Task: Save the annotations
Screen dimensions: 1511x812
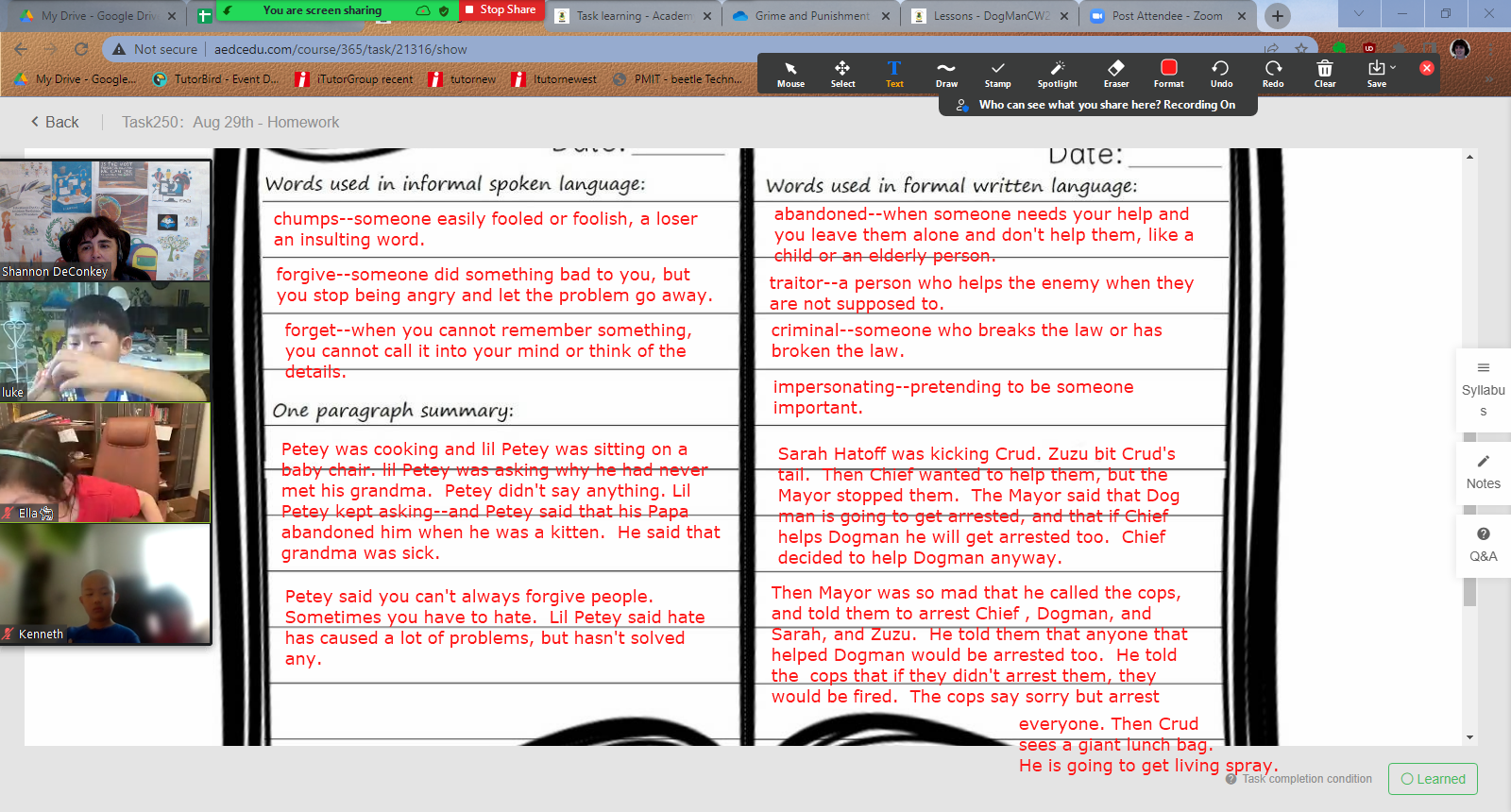Action: pyautogui.click(x=1376, y=74)
